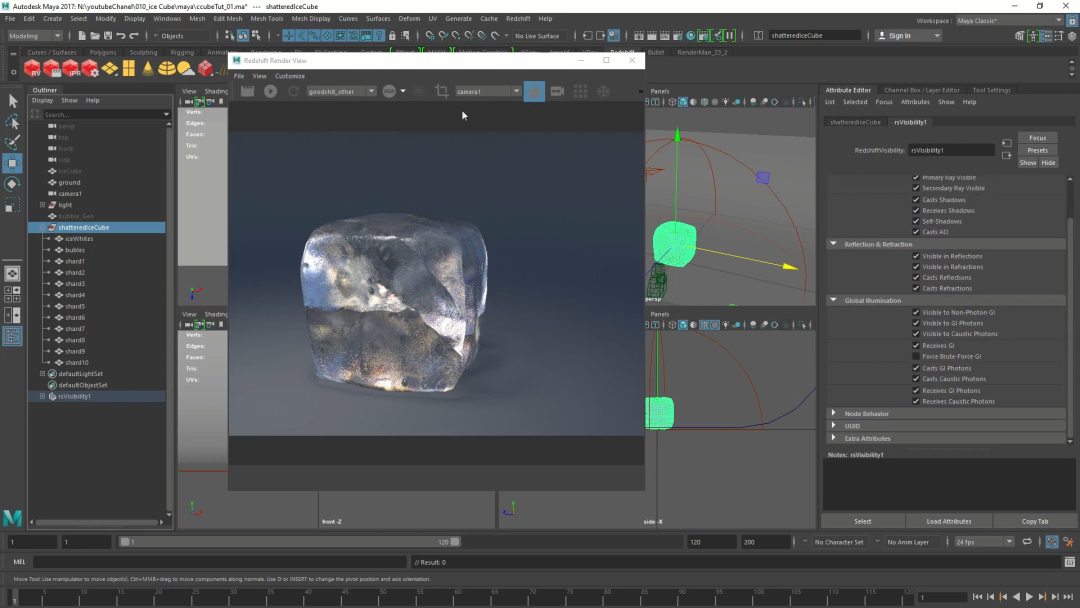Image resolution: width=1080 pixels, height=608 pixels.
Task: Open the 24 fps dropdown
Action: coord(984,542)
